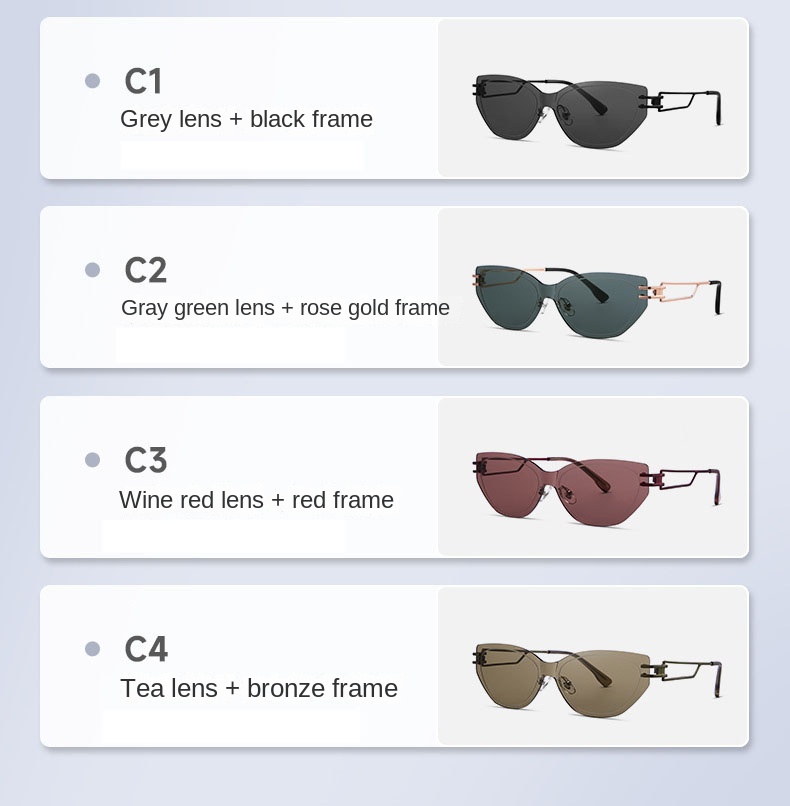
Task: Select the rose gold frame sunglasses image
Action: coord(597,301)
